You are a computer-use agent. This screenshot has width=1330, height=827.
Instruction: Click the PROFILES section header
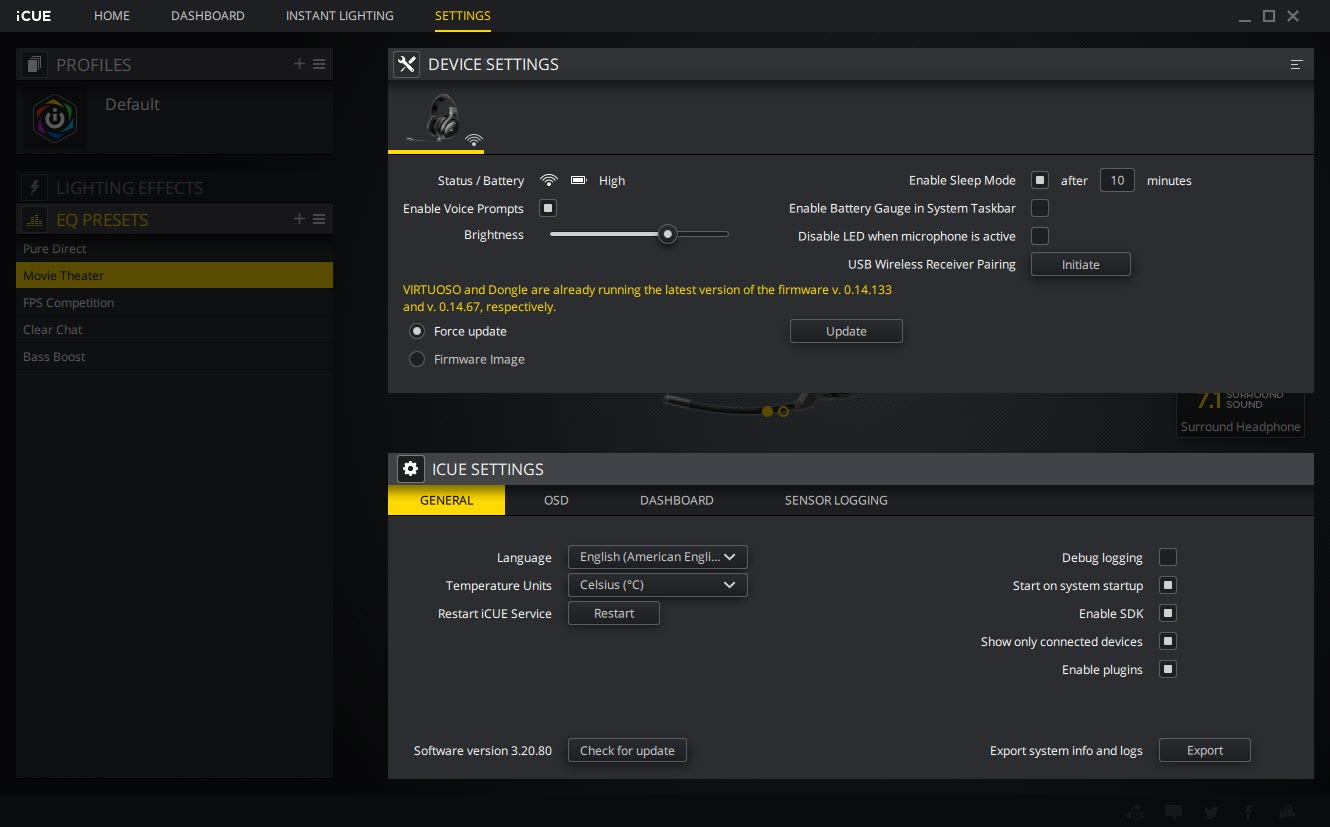[x=93, y=65]
